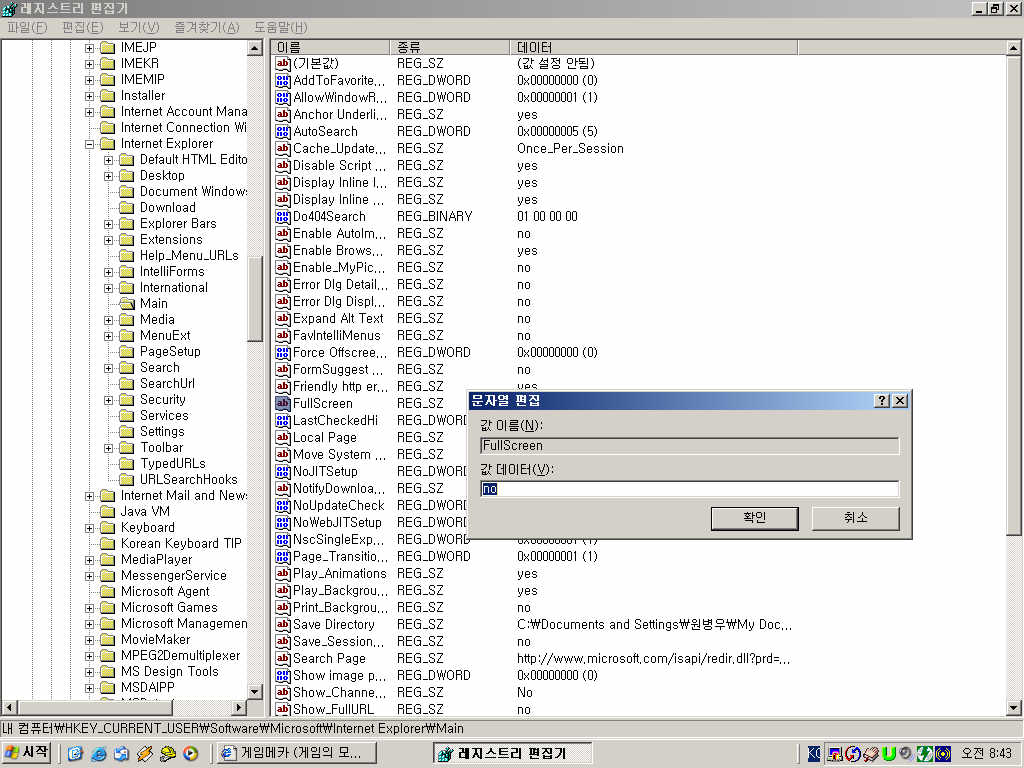Click the 취소 button in dialog

pos(855,518)
